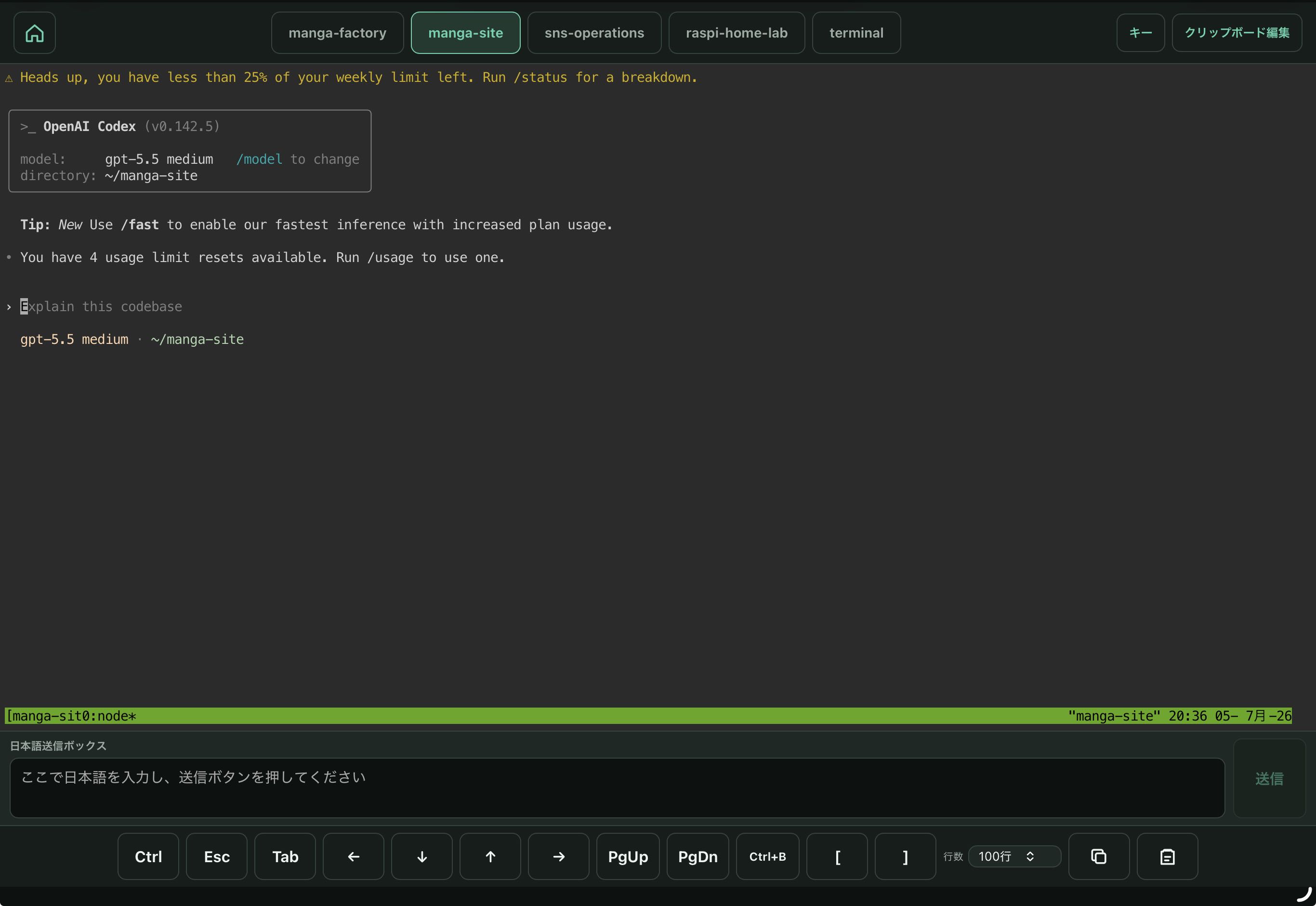This screenshot has height=906, width=1316.
Task: Click the tmux status '[manga-sit0:node*'
Action: 71,716
